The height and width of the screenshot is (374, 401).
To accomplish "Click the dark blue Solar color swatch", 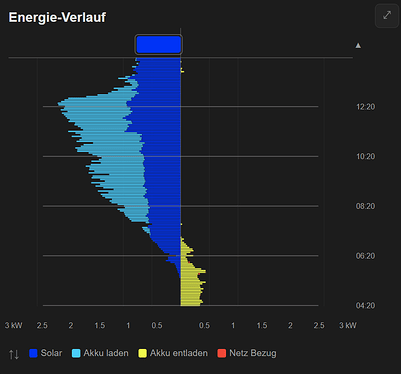I will pyautogui.click(x=33, y=353).
